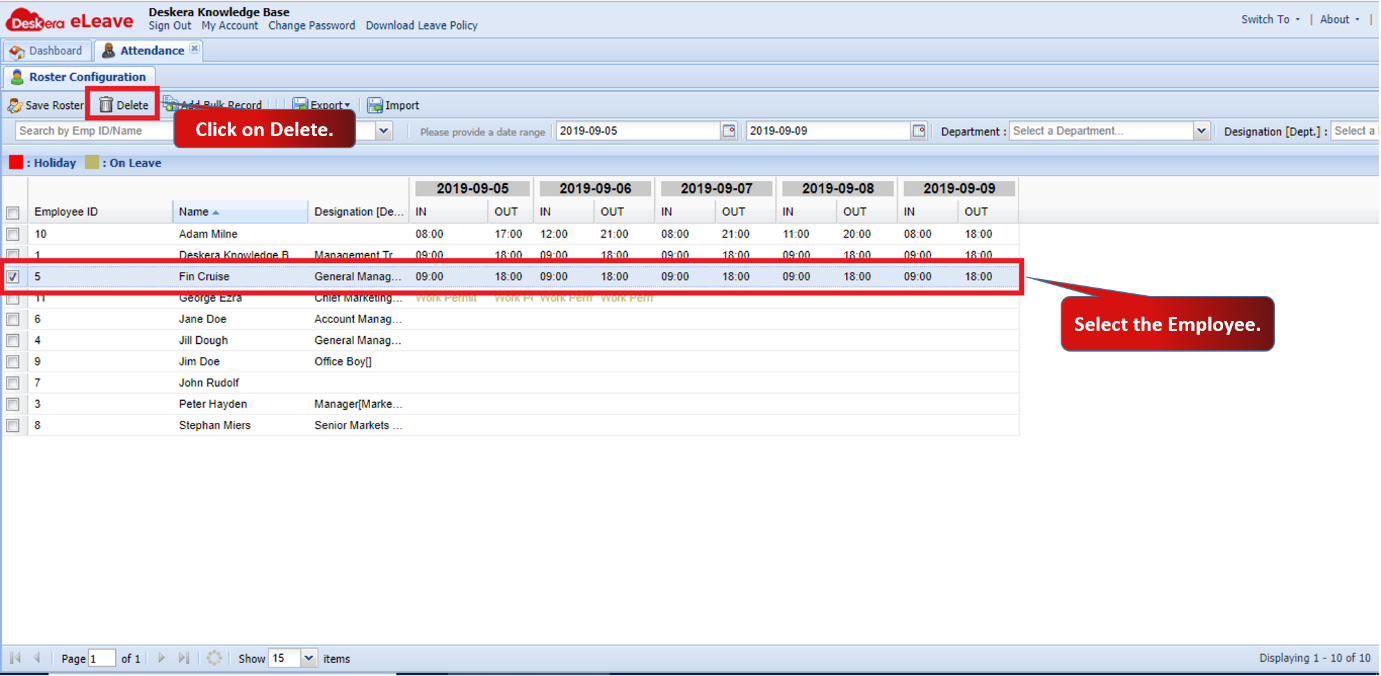Viewport: 1381px width, 676px height.
Task: Click the Deskera eLeave logo
Action: pyautogui.click(x=70, y=20)
